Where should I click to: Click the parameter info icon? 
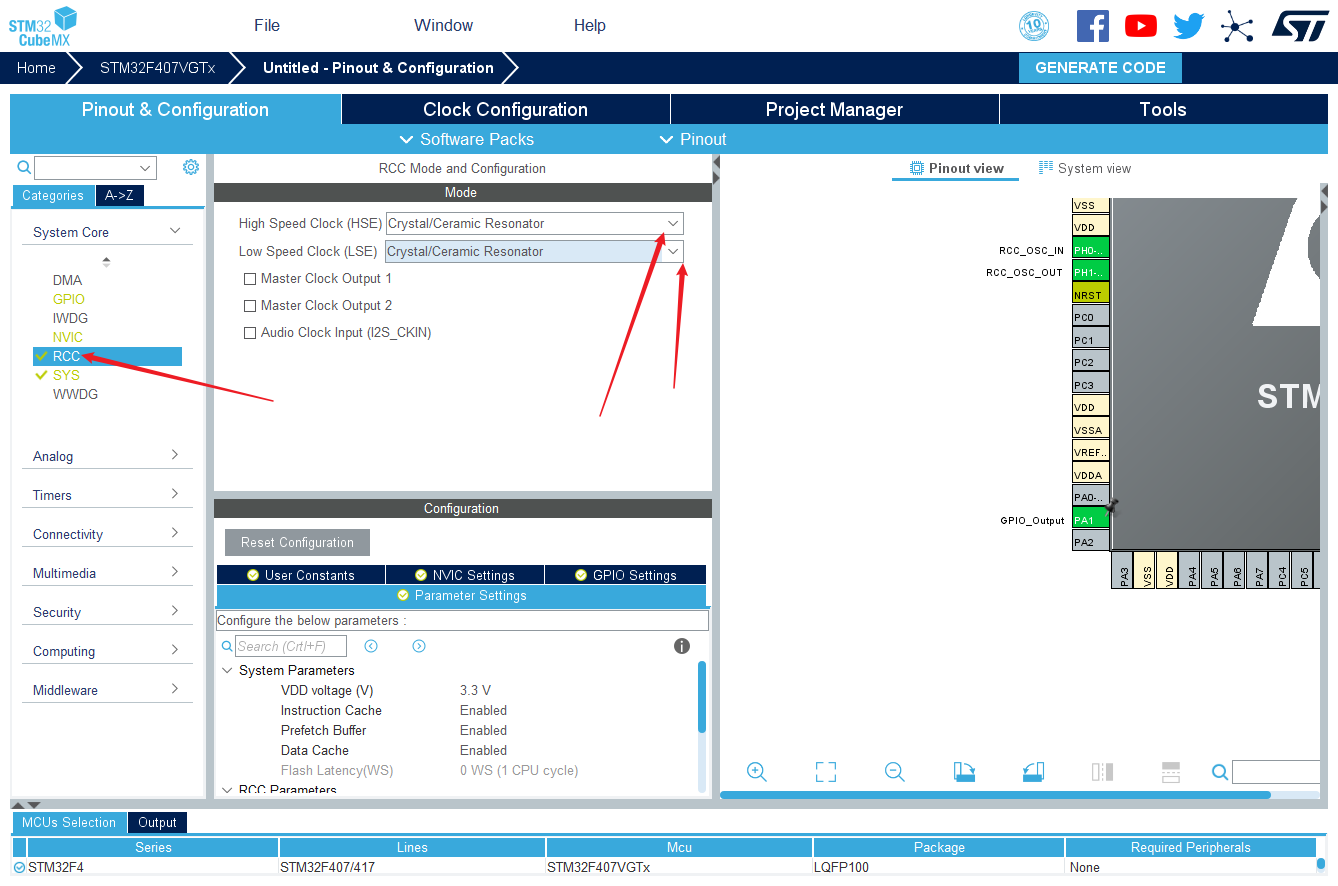pyautogui.click(x=682, y=646)
